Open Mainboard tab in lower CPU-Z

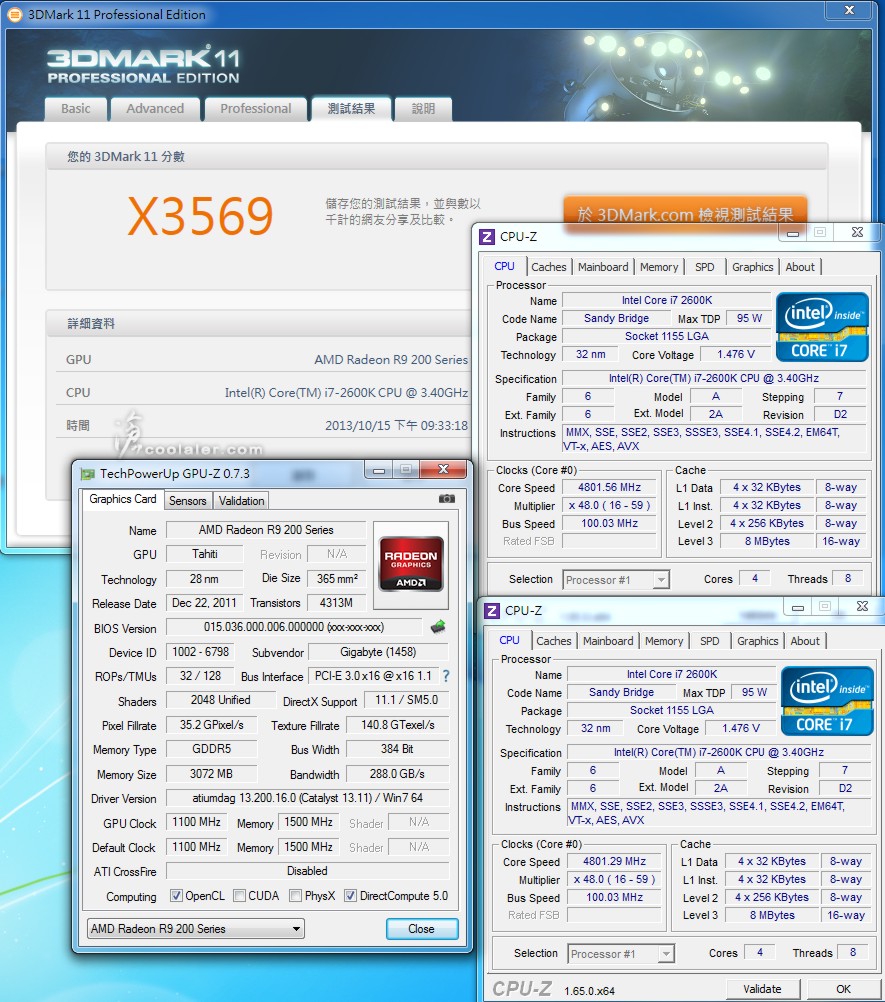tap(608, 641)
